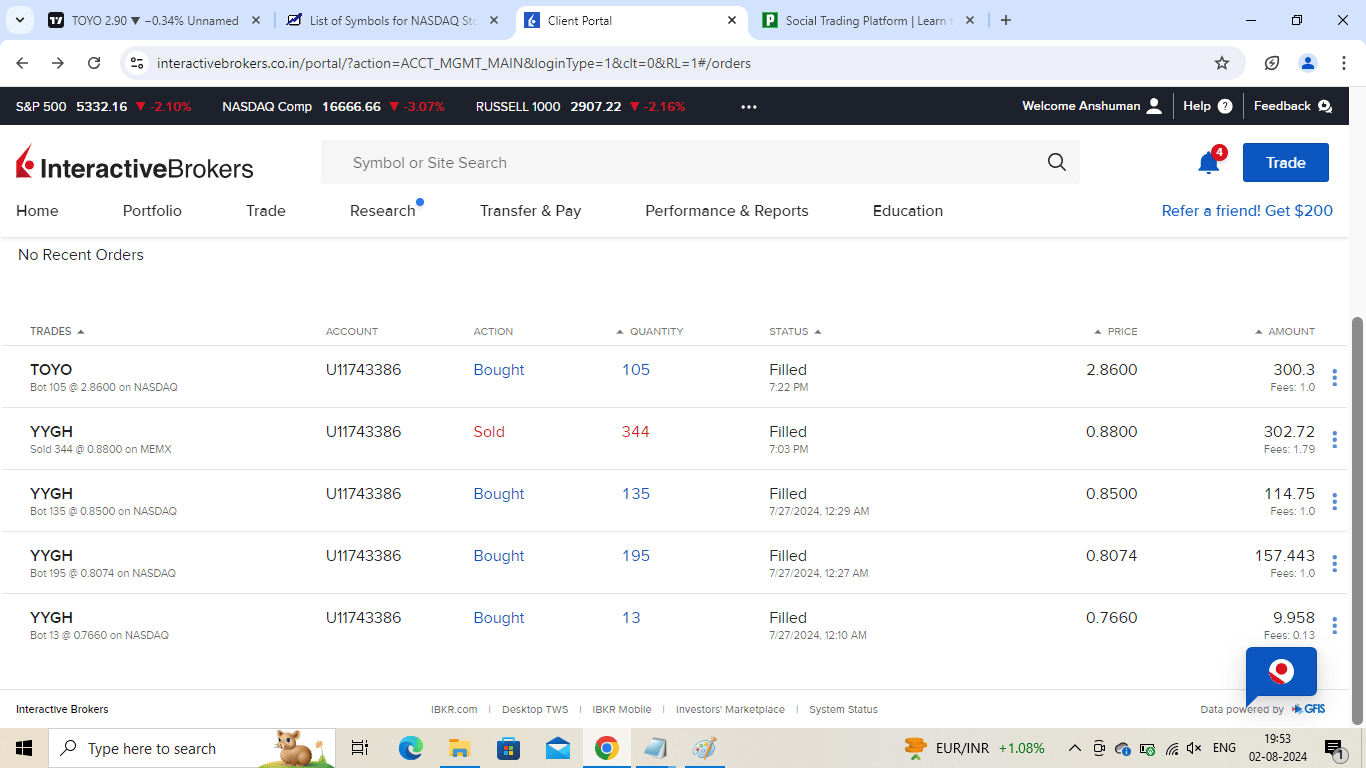Open the Research menu
The height and width of the screenshot is (768, 1366).
[x=383, y=211]
